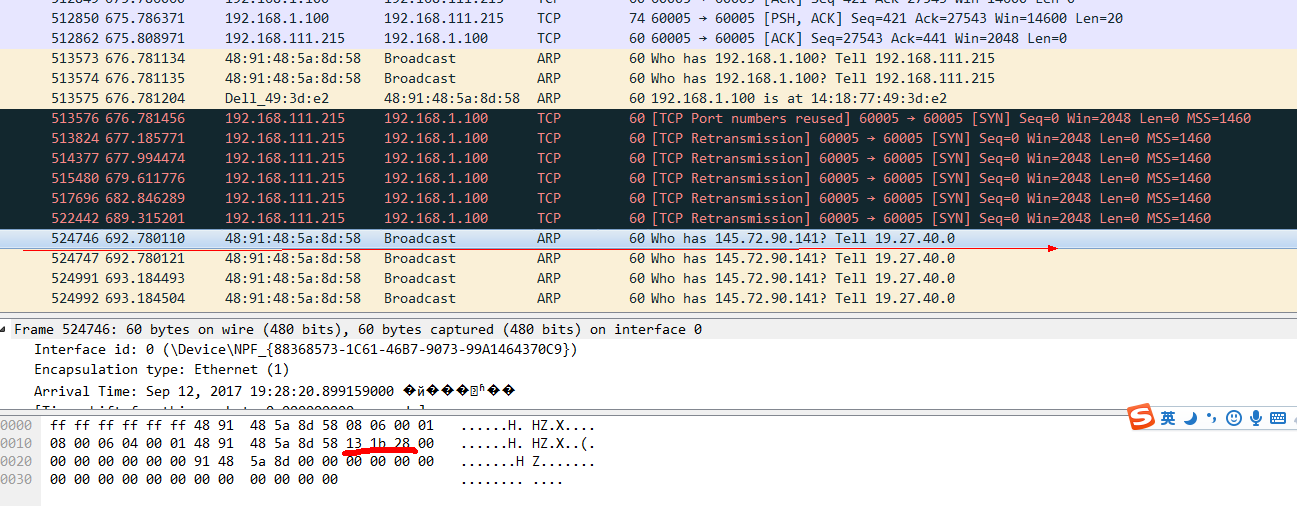Viewport: 1297px width, 506px height.
Task: Select ARP packet 524992 row
Action: (648, 298)
